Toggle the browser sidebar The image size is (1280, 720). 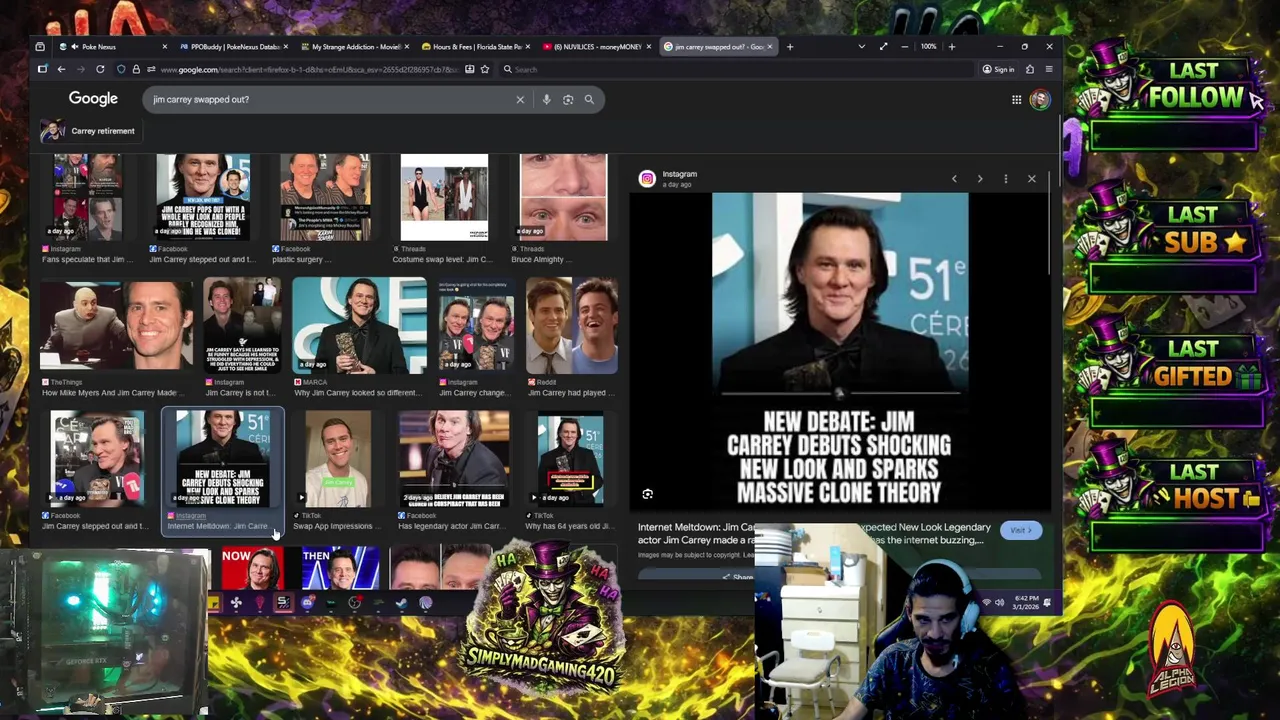(x=42, y=69)
